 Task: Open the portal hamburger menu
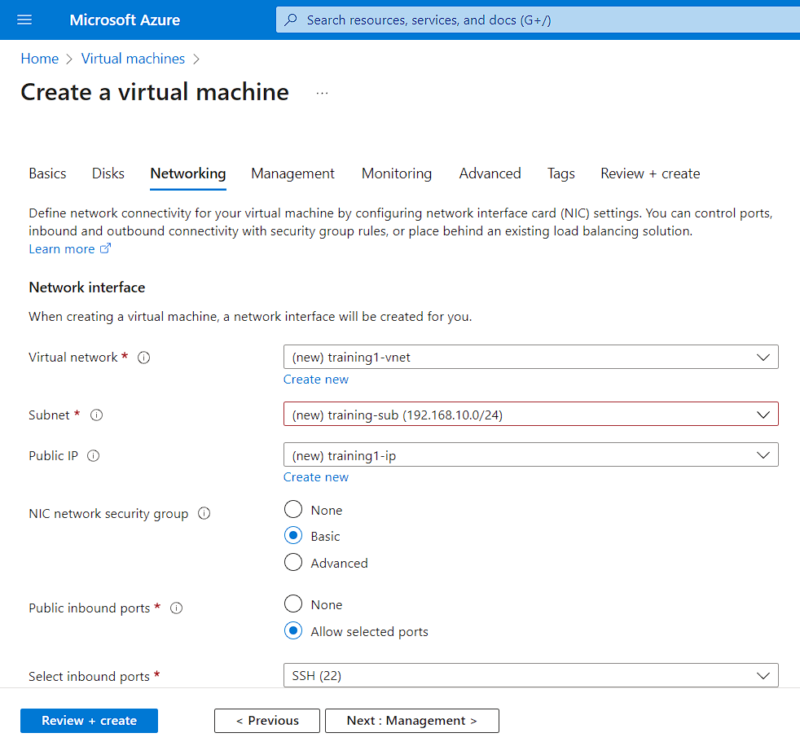click(24, 20)
